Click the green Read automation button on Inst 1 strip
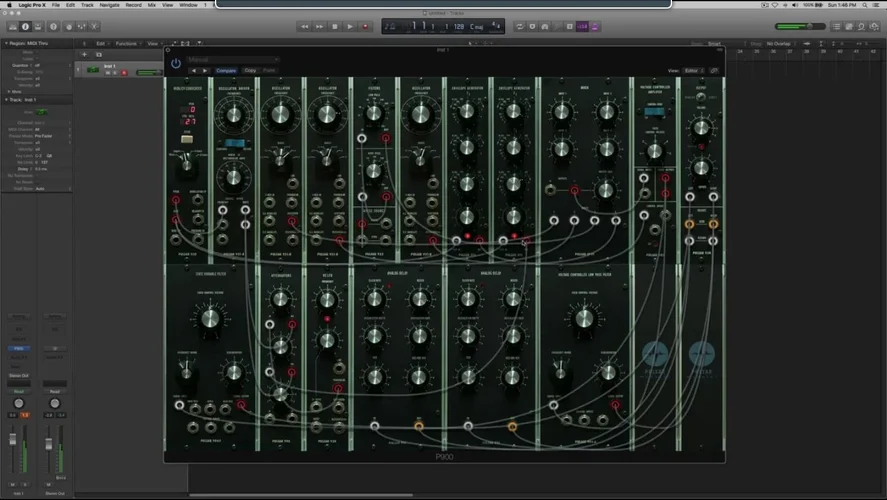 pyautogui.click(x=19, y=391)
